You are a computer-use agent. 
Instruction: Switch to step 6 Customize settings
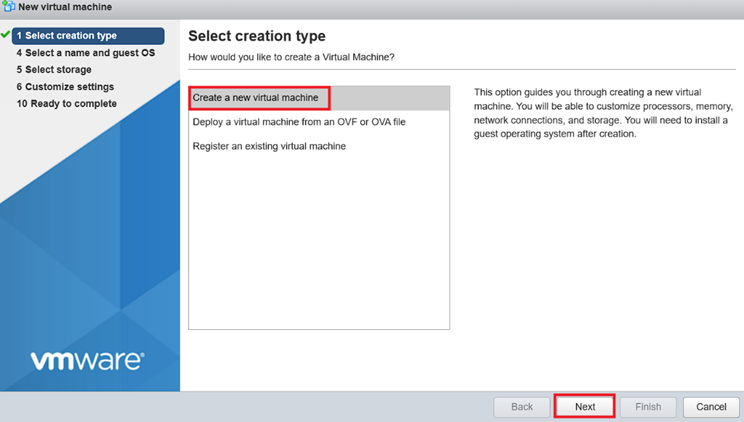[65, 87]
